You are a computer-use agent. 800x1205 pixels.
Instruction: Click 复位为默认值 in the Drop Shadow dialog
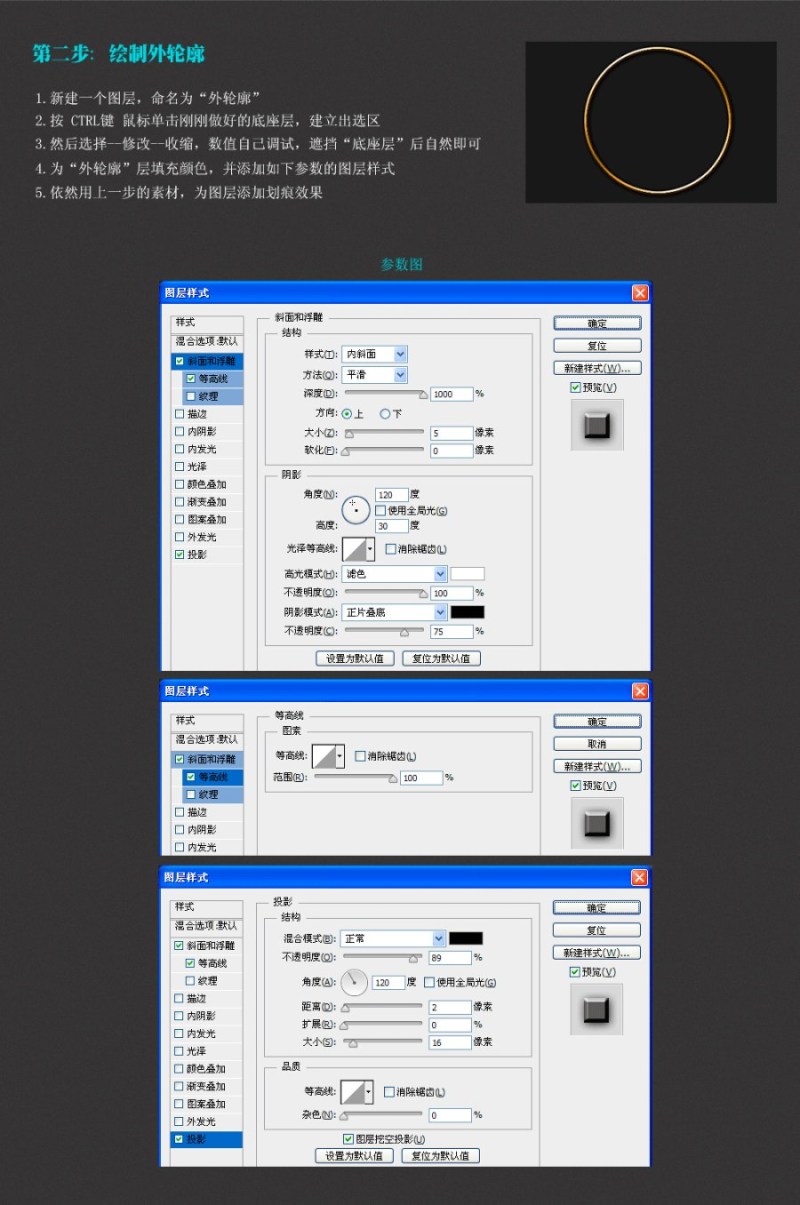(441, 1155)
